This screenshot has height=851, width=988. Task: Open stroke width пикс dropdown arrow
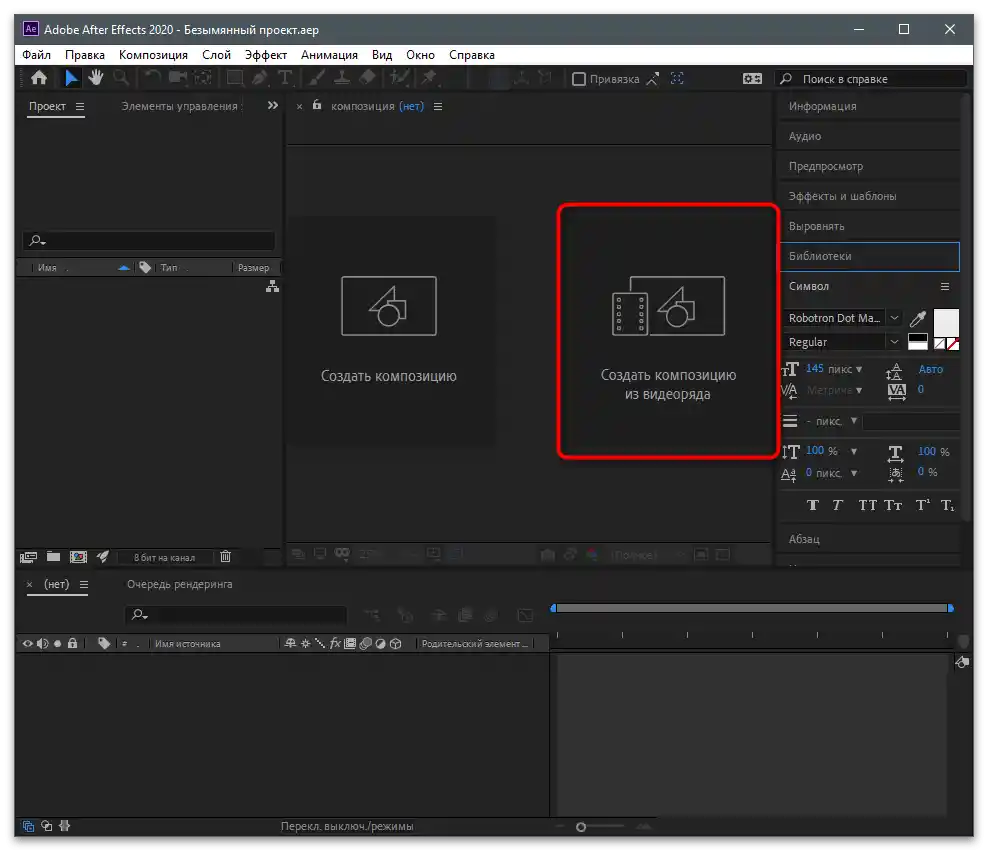(x=854, y=421)
